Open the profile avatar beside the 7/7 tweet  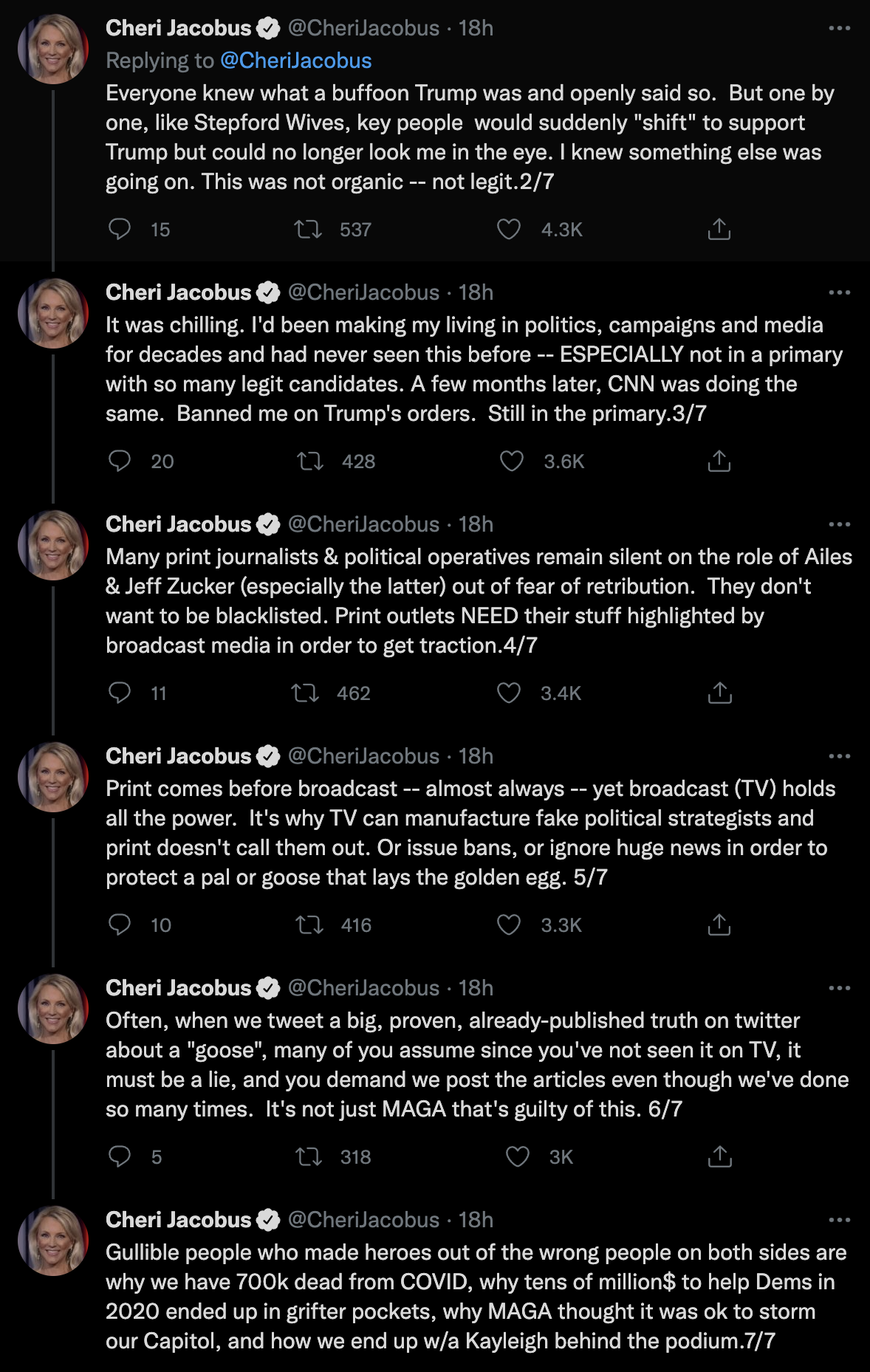53,1241
